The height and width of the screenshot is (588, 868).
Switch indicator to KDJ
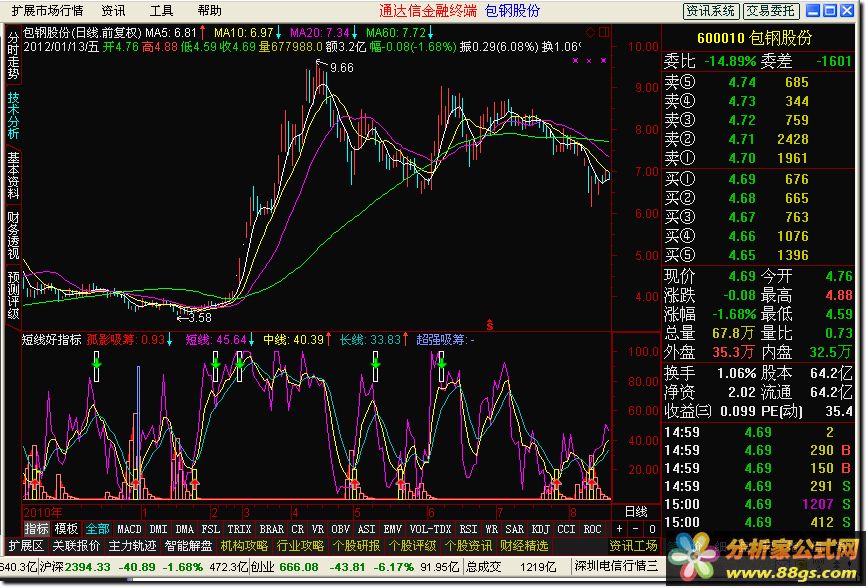coord(541,529)
